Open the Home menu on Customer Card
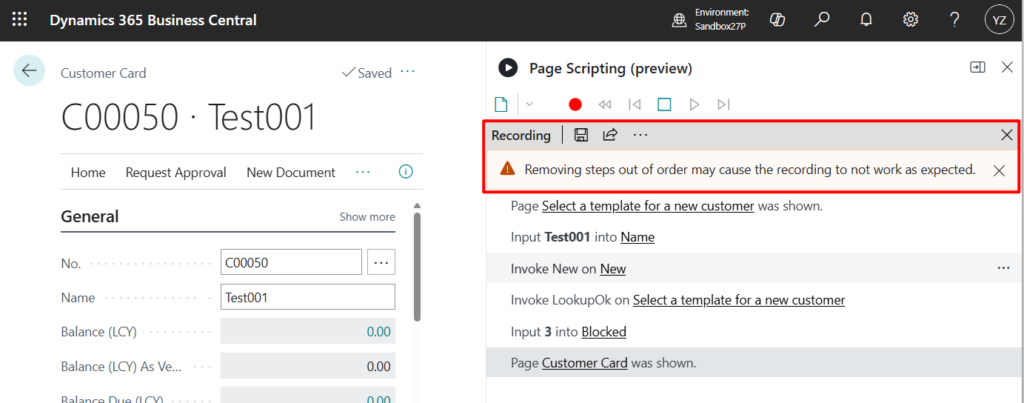Viewport: 1024px width, 403px height. 88,172
